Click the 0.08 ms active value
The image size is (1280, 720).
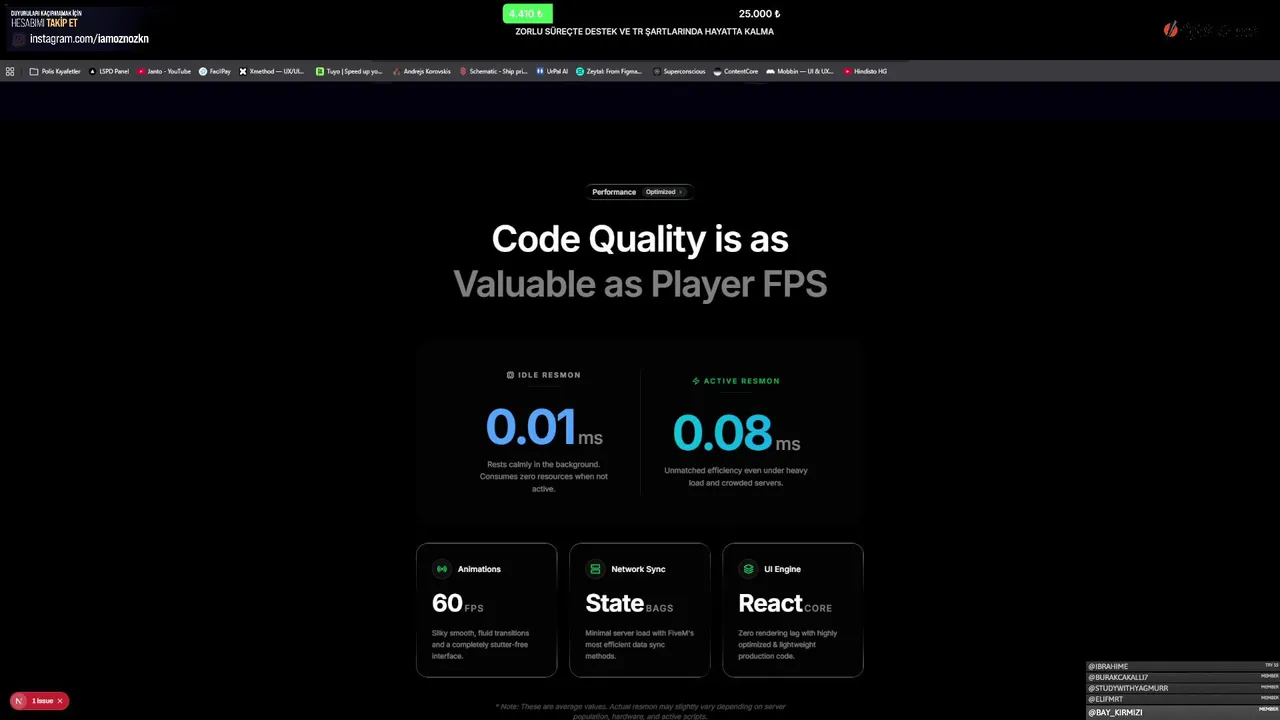736,433
